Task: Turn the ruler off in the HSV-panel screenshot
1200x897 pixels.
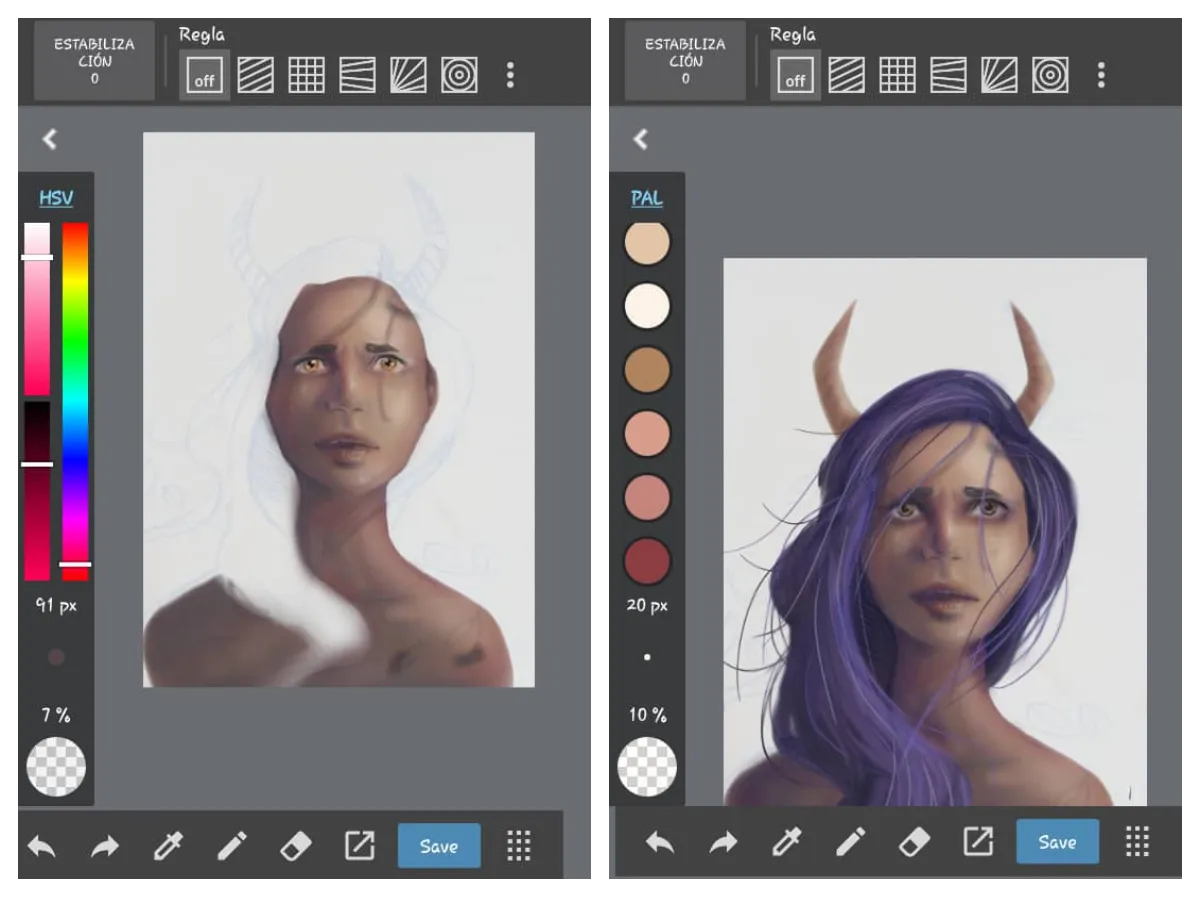Action: pos(204,75)
